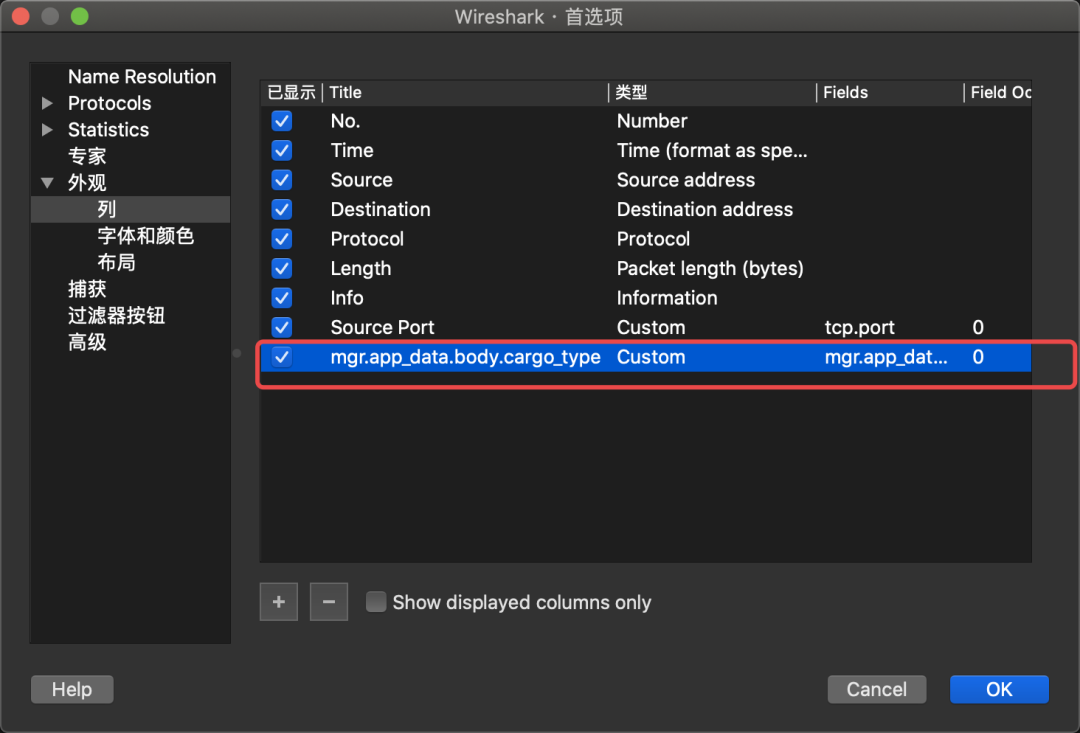This screenshot has height=733, width=1080.
Task: Expand the Statistics tree section
Action: tap(47, 130)
